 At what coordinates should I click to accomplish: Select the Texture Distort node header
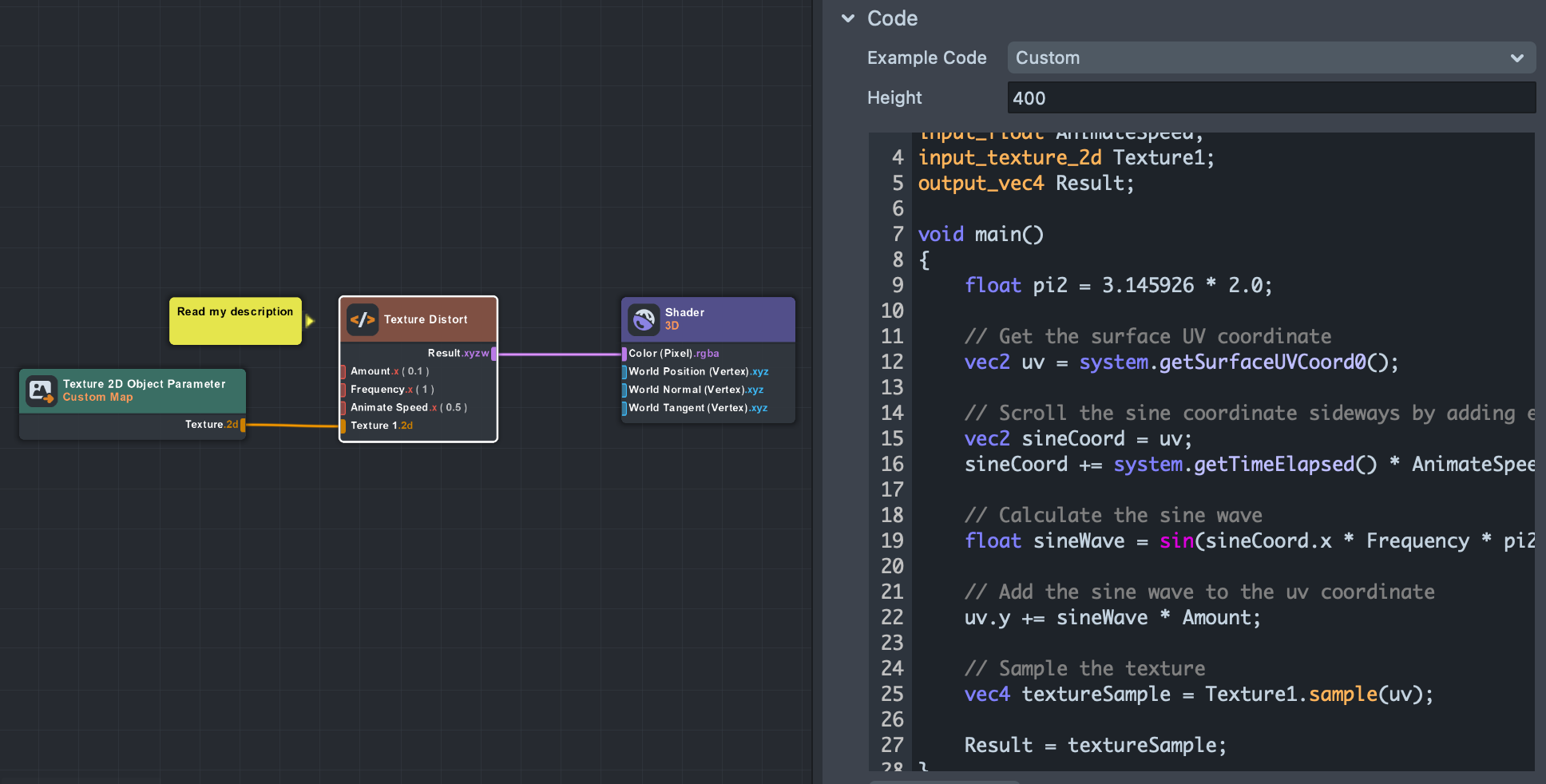(x=426, y=319)
